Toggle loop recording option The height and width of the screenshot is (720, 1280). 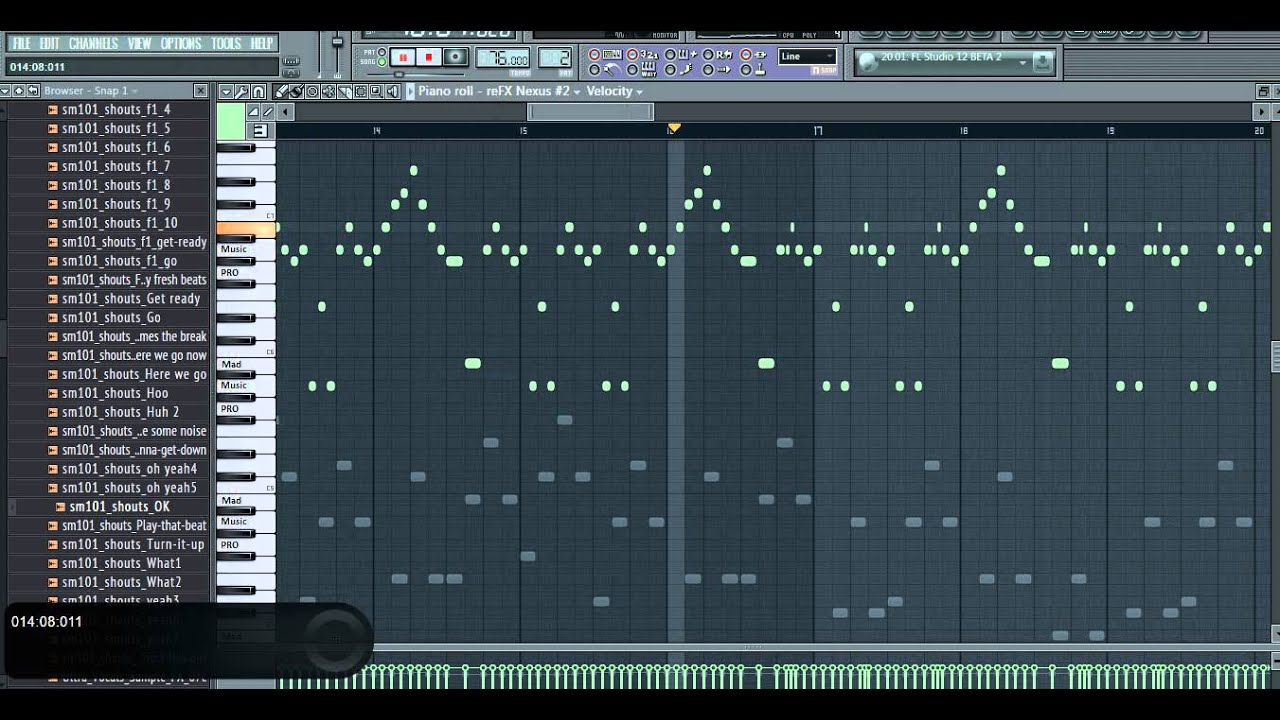tap(708, 55)
